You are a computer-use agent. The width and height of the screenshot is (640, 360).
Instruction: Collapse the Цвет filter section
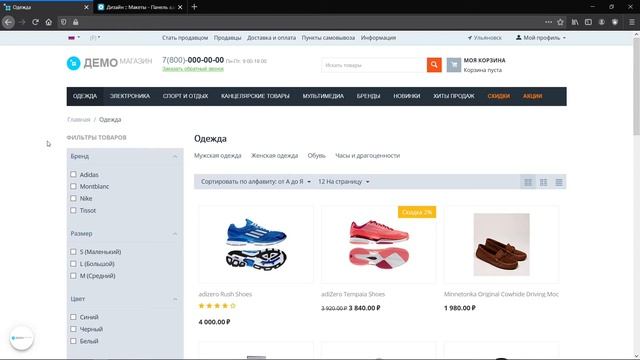(x=175, y=299)
